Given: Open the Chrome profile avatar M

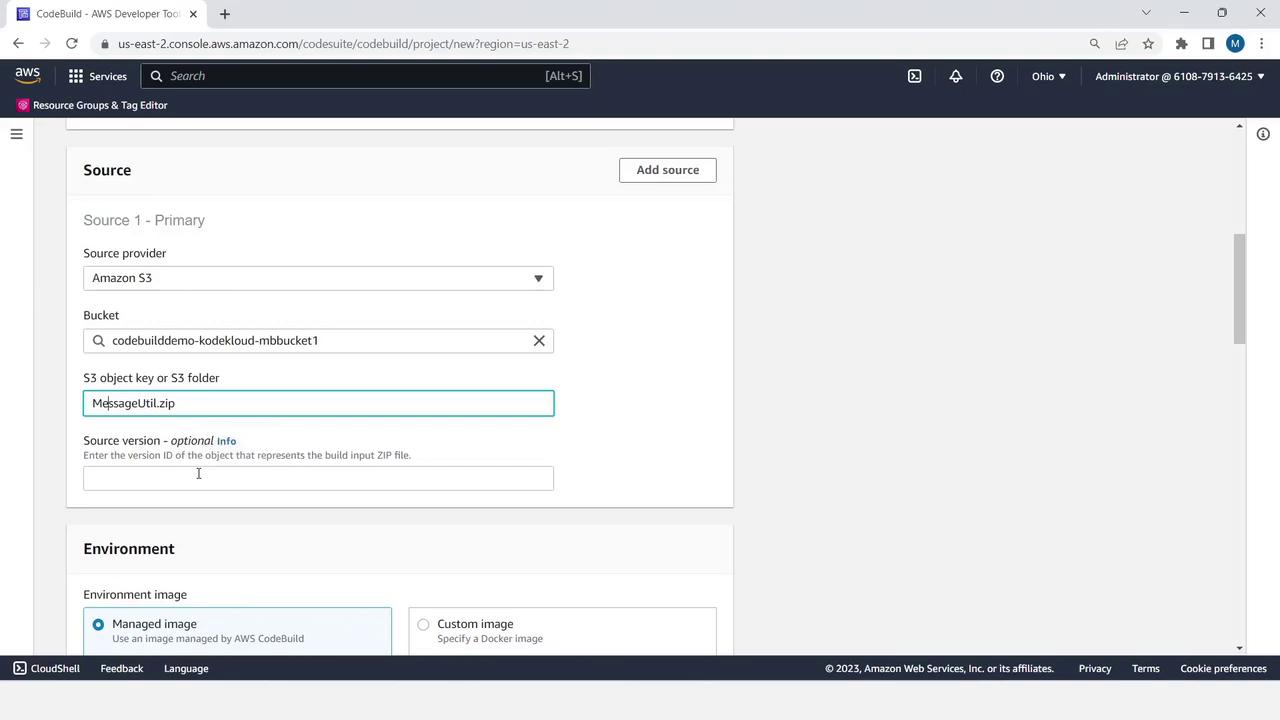Looking at the screenshot, I should click(x=1235, y=44).
